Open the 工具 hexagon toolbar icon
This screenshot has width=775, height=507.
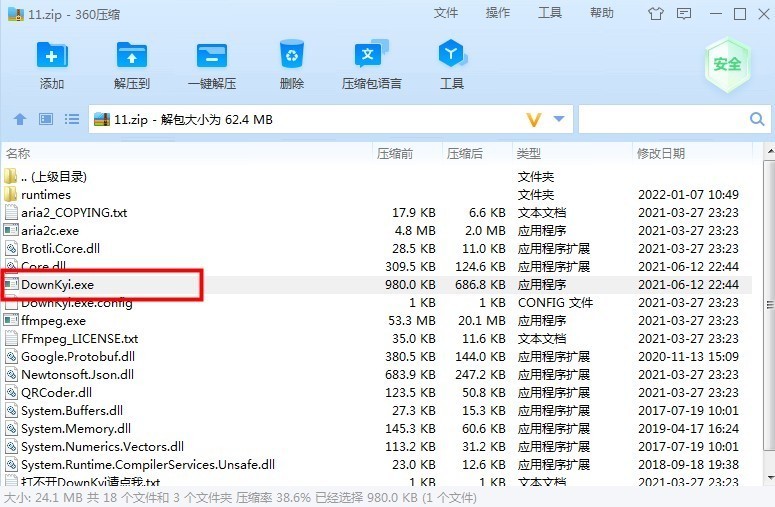coord(452,53)
